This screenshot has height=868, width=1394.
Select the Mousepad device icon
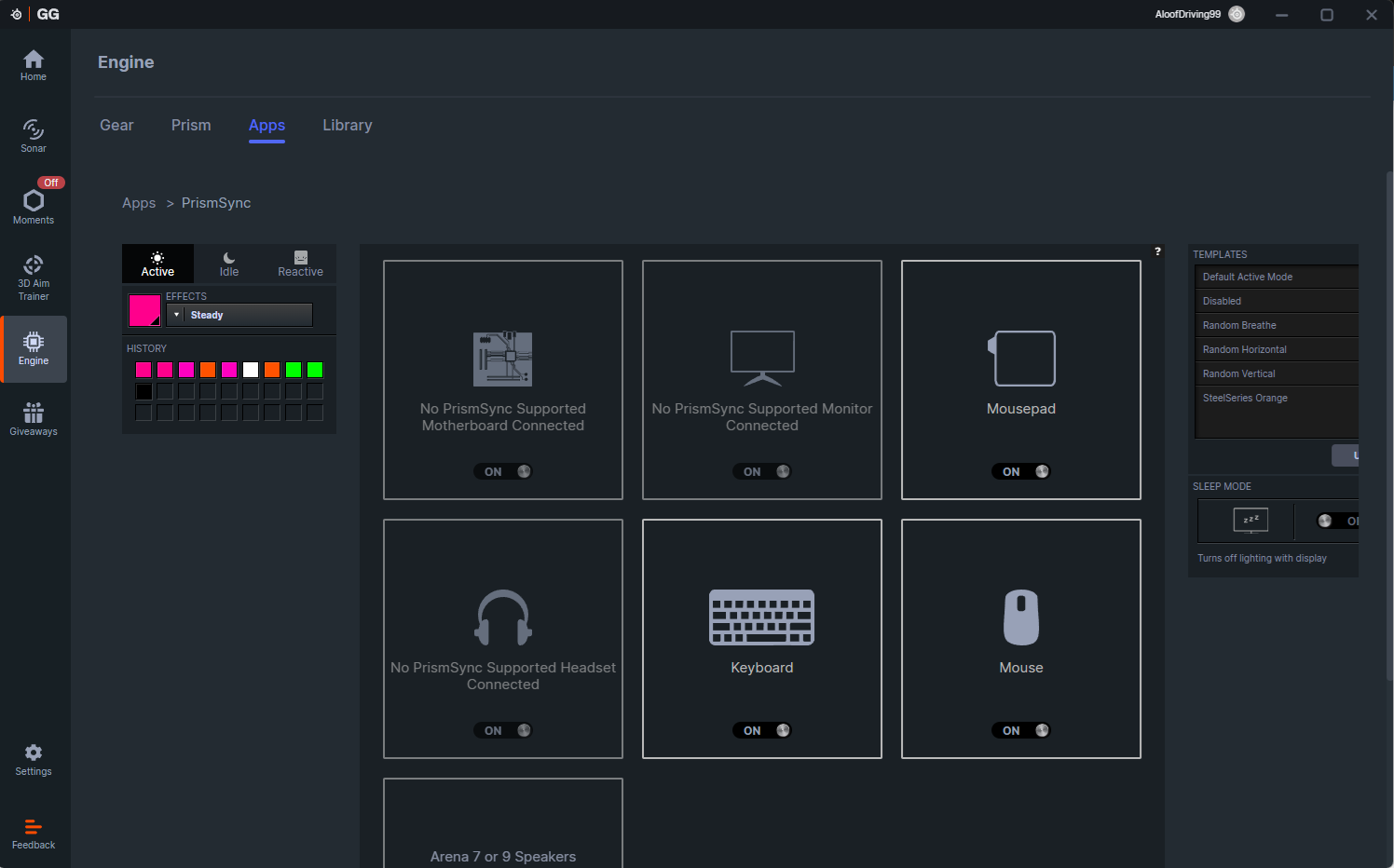click(1021, 359)
